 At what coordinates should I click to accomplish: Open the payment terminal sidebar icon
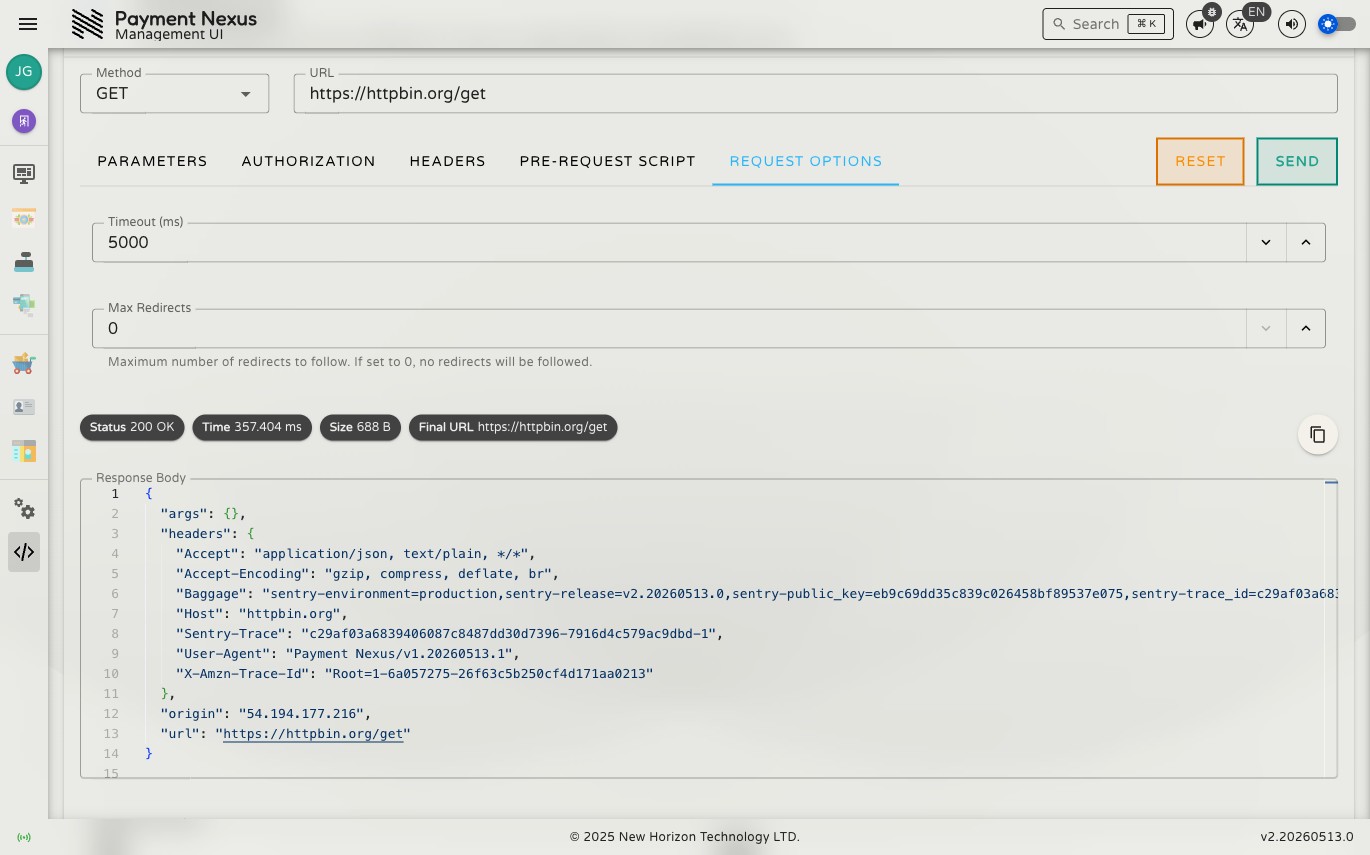[24, 261]
